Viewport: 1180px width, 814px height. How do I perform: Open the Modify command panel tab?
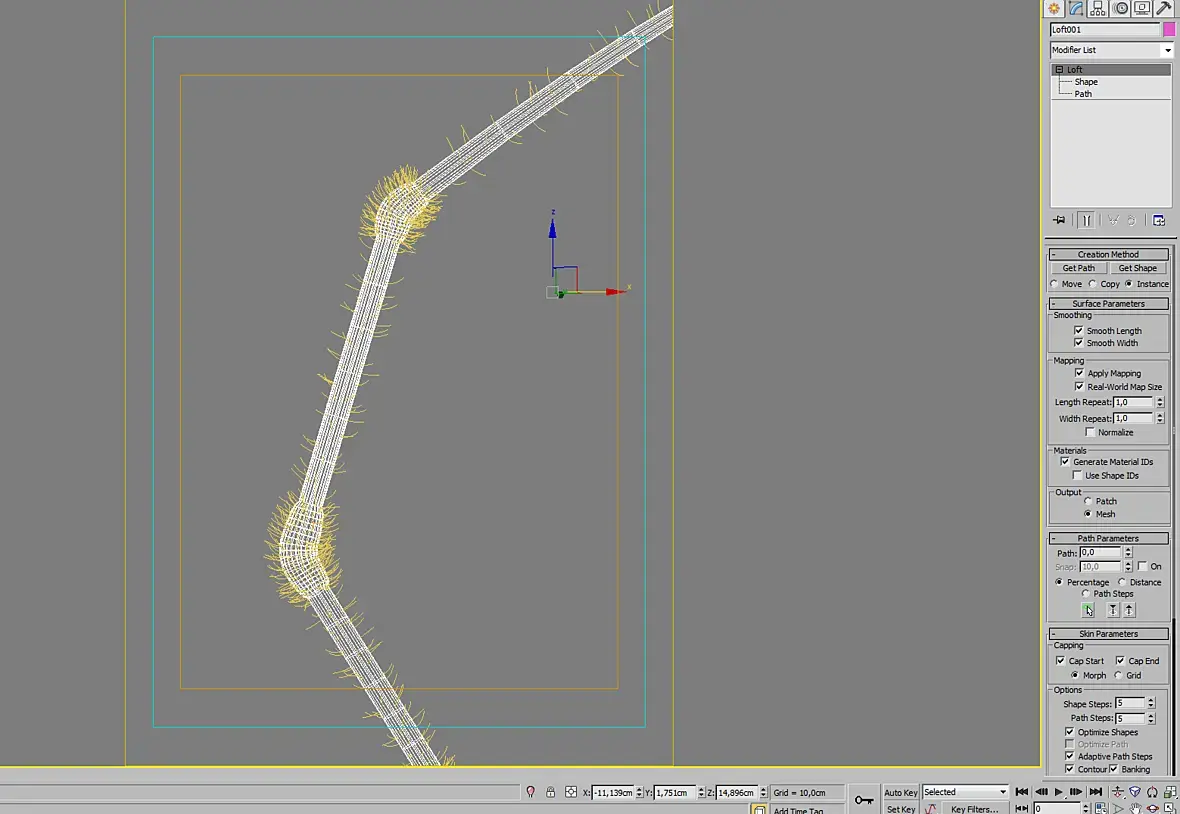click(1076, 8)
